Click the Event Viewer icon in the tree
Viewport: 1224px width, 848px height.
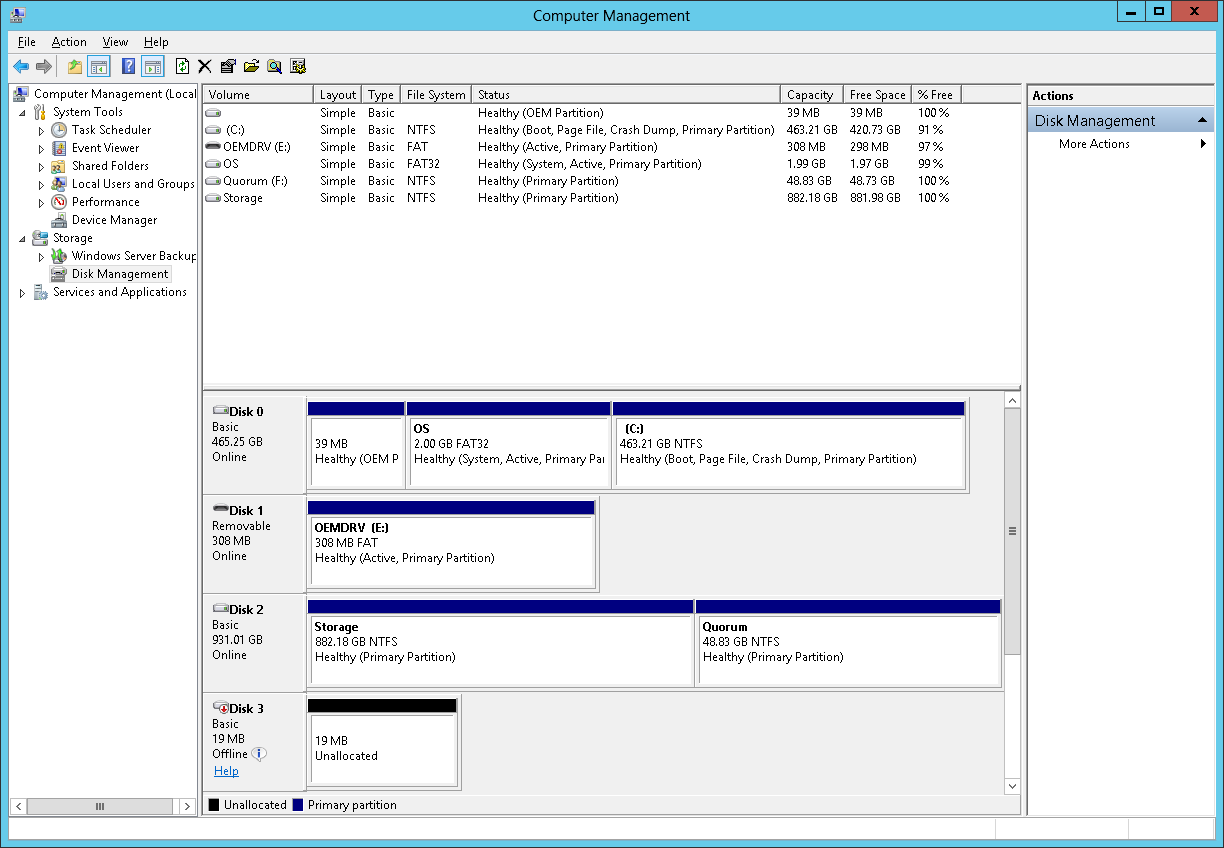pyautogui.click(x=59, y=148)
